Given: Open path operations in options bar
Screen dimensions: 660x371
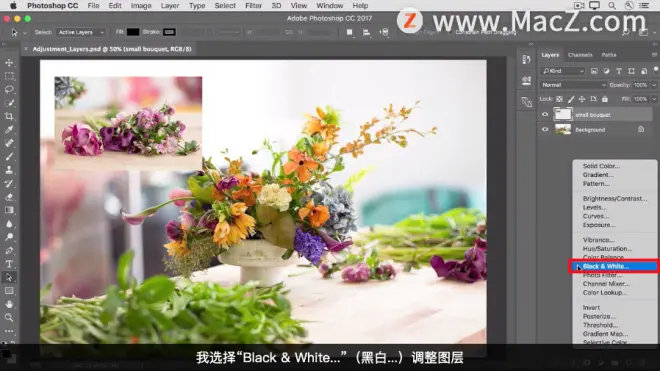Looking at the screenshot, I should pos(349,32).
